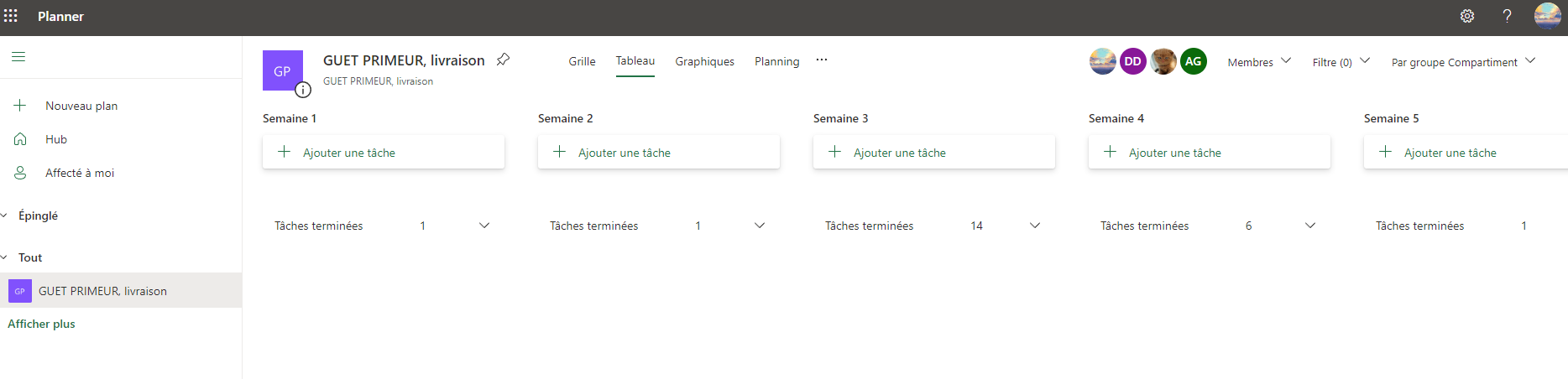This screenshot has height=379, width=1568.
Task: Open more options ellipsis next to Planning
Action: coord(821,60)
